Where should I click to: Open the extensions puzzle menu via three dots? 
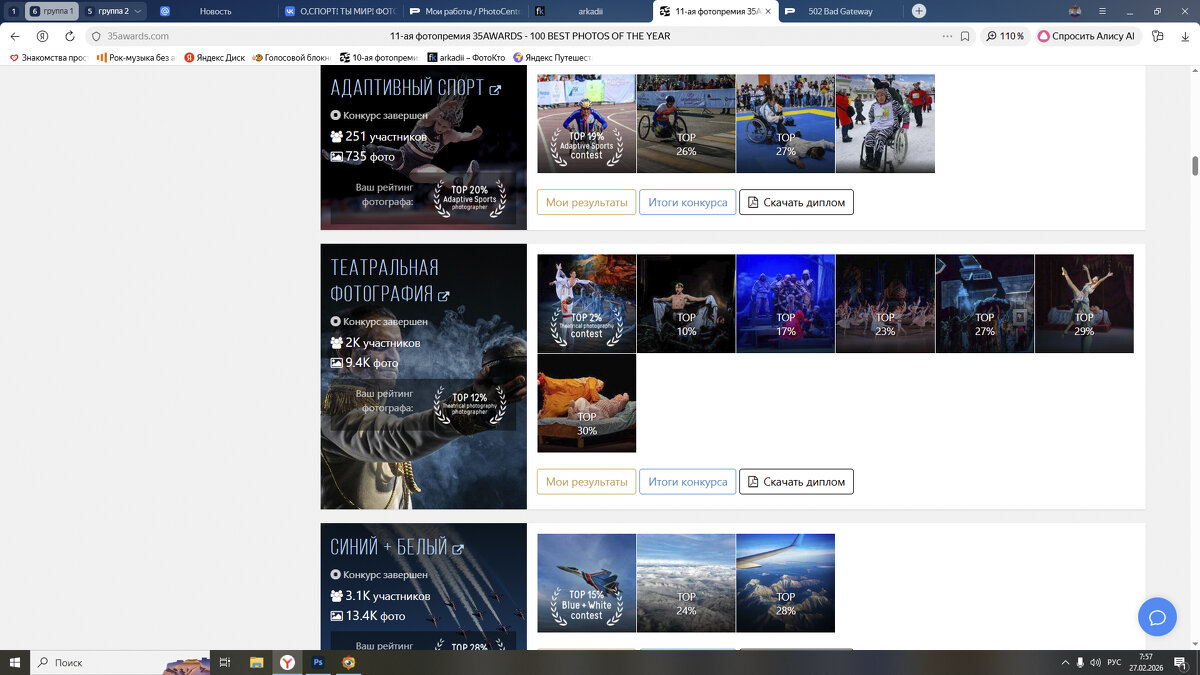(948, 34)
